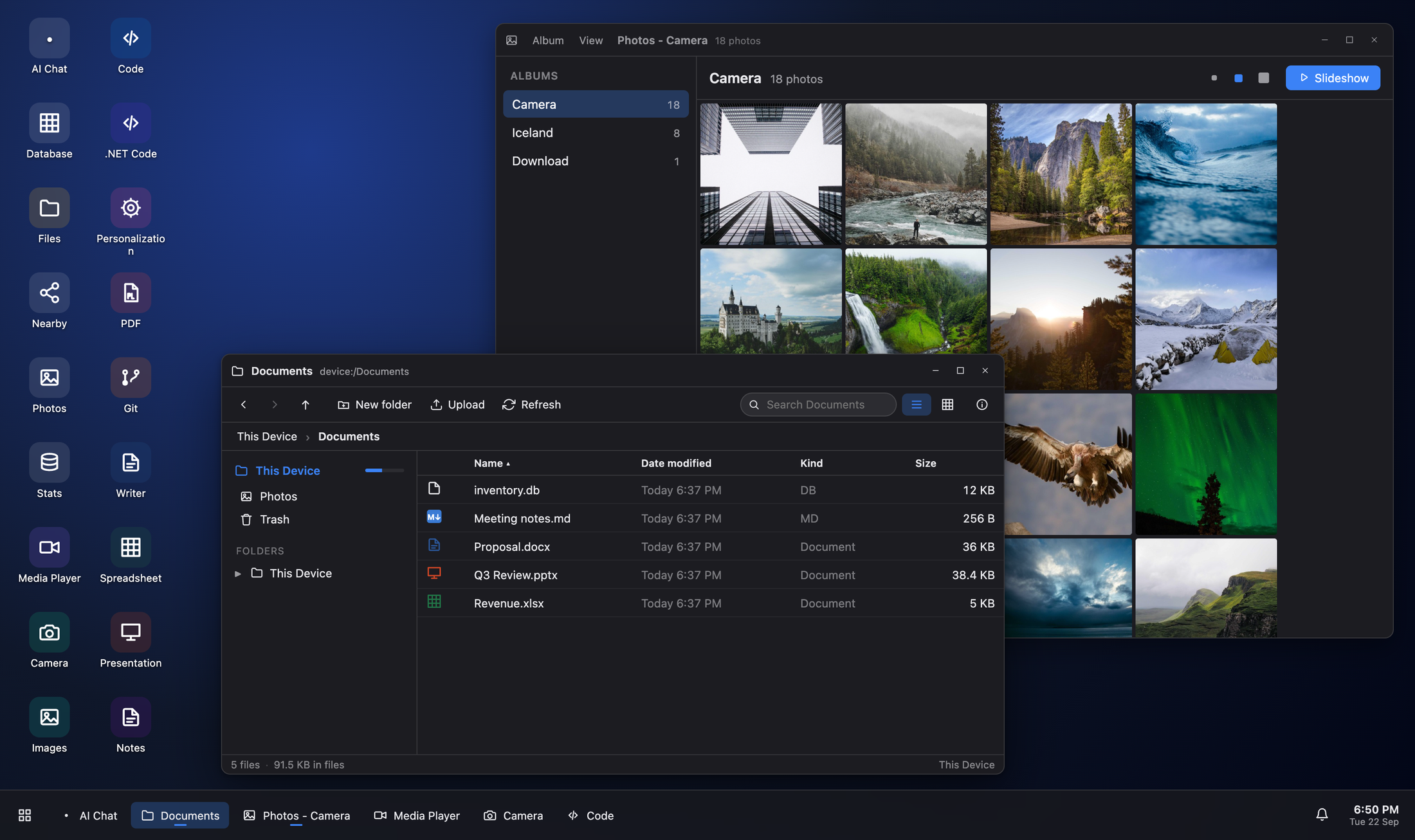Launch the Presentation desktop icon
Image resolution: width=1415 pixels, height=840 pixels.
click(x=131, y=641)
